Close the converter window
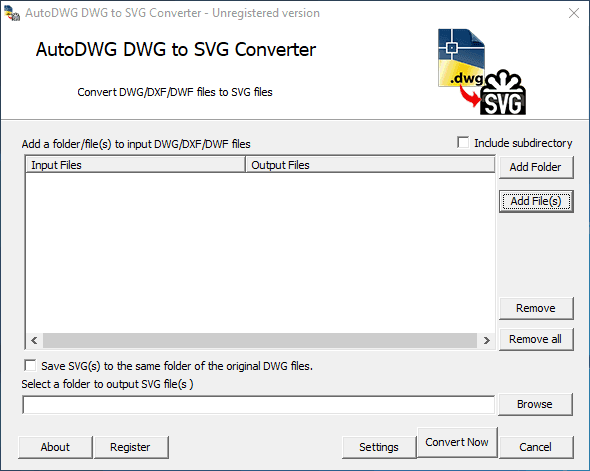This screenshot has height=471, width=590. pos(574,13)
